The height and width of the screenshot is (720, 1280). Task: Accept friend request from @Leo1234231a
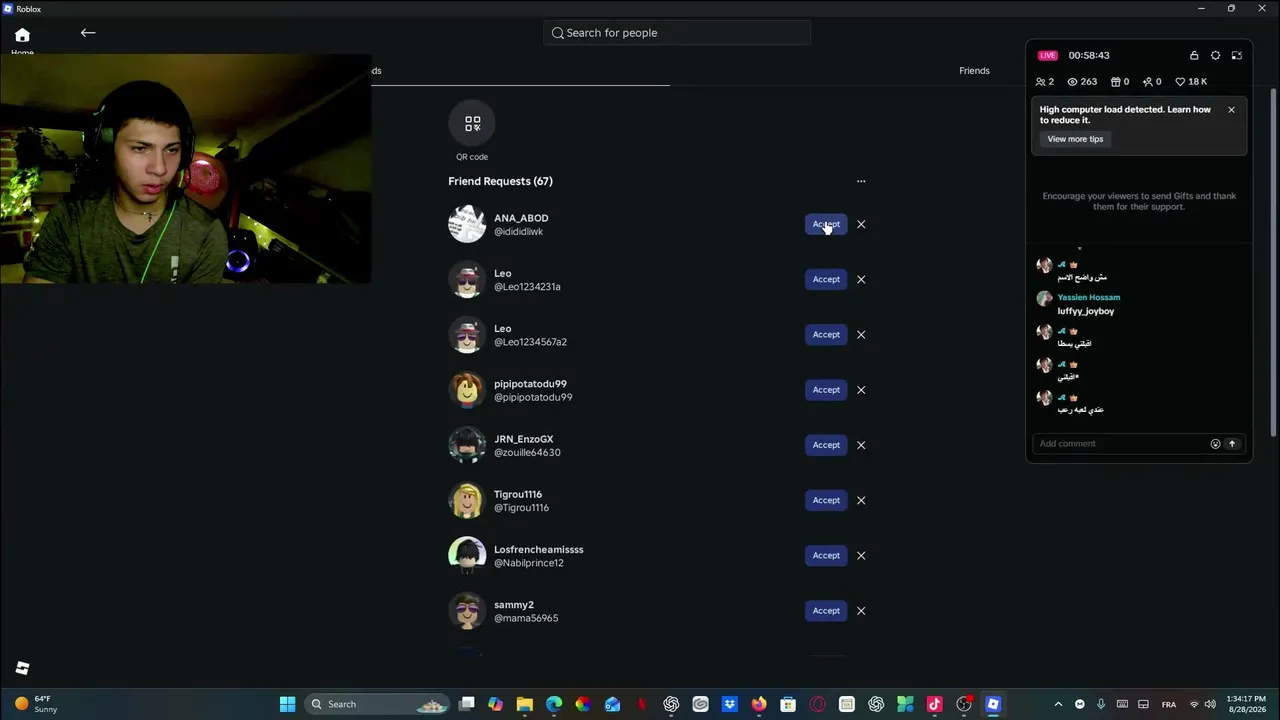(x=826, y=279)
